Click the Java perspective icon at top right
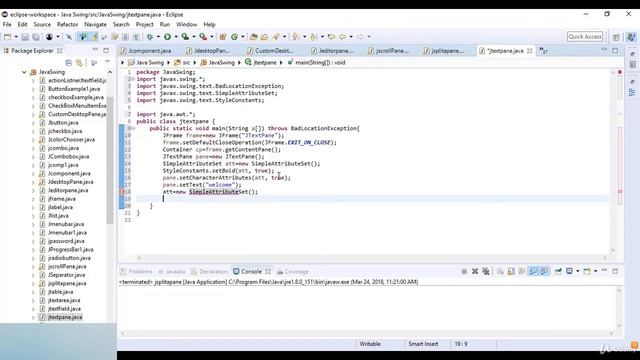640x360 pixels. point(631,37)
